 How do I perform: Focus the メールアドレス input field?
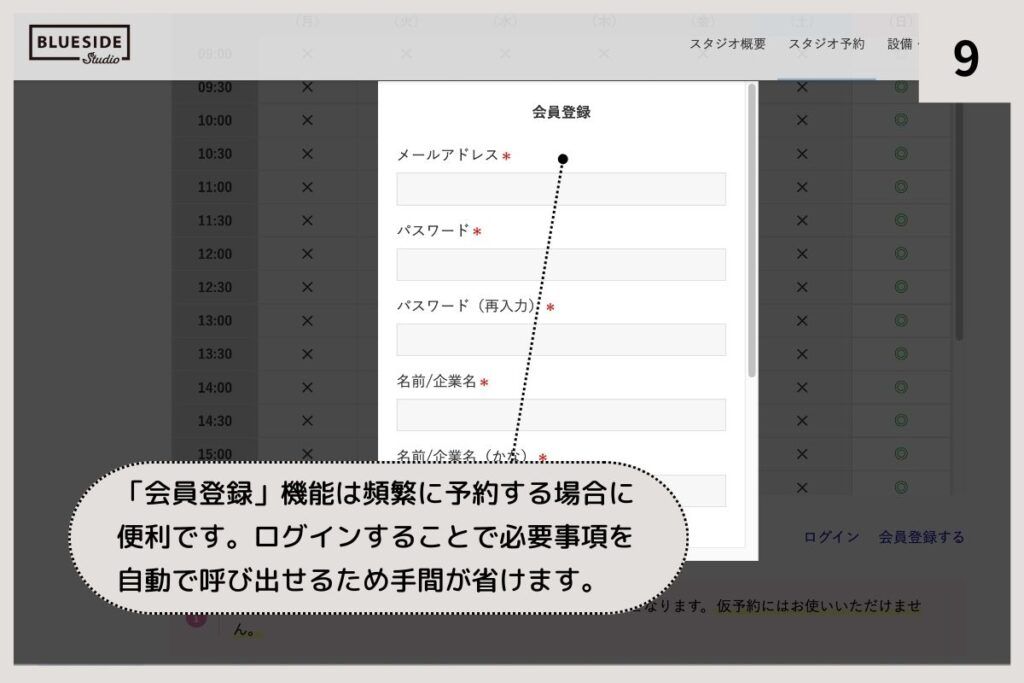pos(561,189)
